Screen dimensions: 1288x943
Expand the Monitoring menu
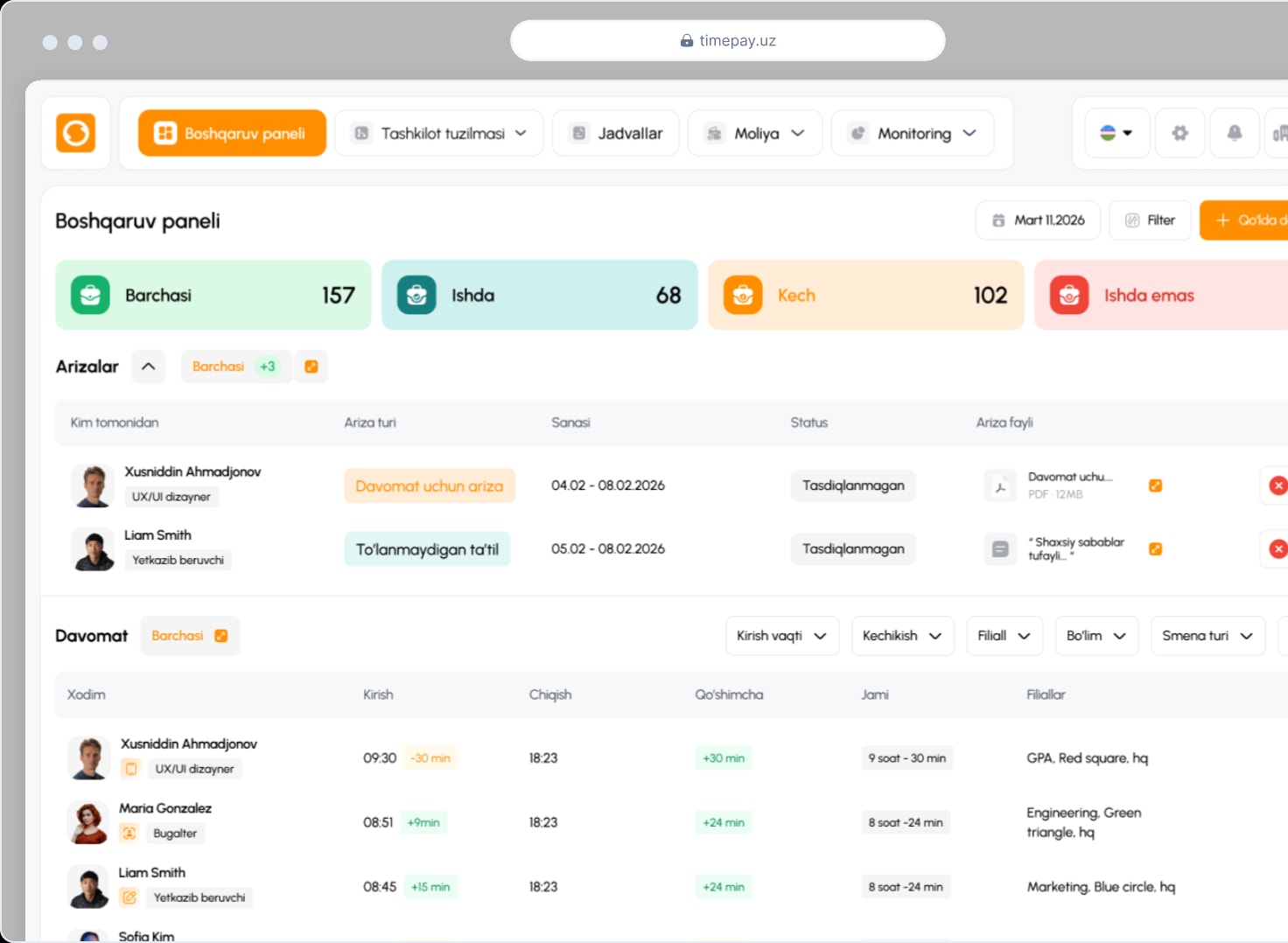pos(913,133)
